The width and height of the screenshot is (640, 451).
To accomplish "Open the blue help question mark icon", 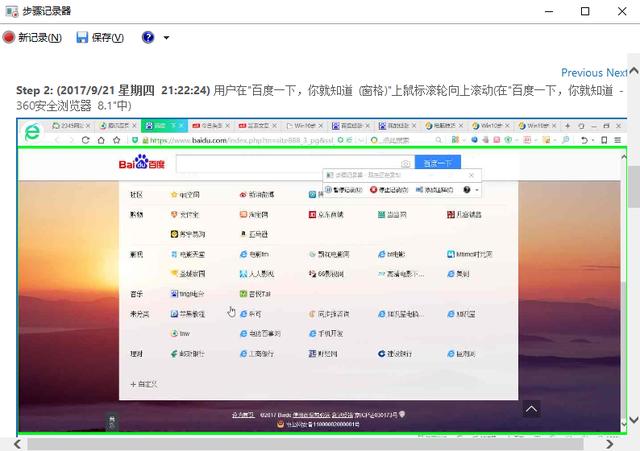I will (x=148, y=38).
